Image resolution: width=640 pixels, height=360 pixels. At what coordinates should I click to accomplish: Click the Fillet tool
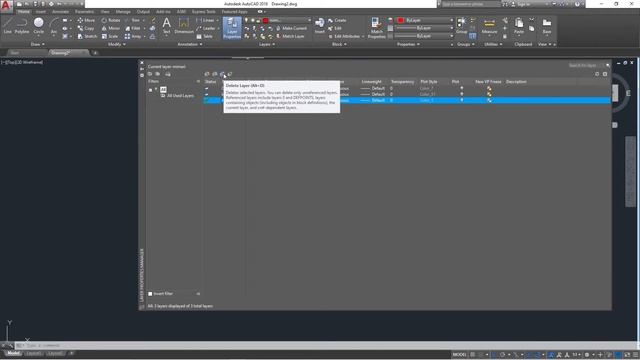[133, 28]
